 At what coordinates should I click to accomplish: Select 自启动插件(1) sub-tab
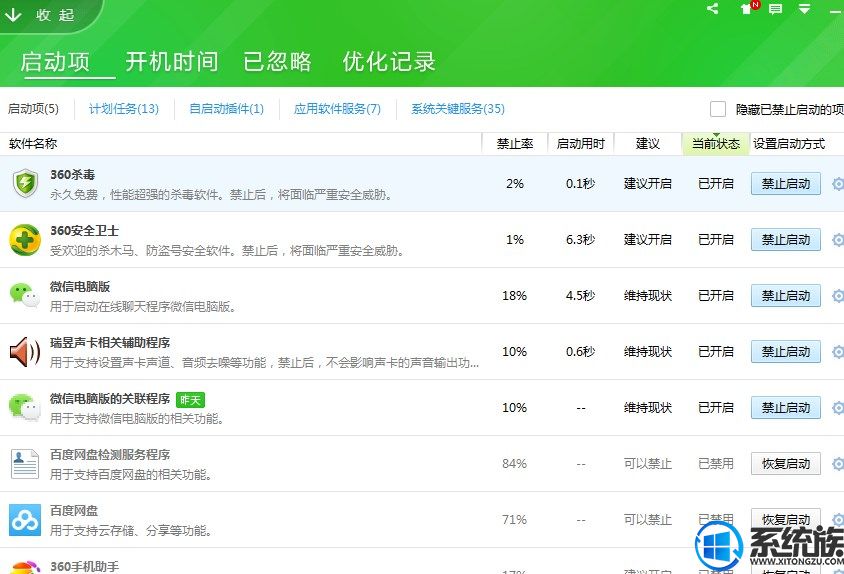pyautogui.click(x=227, y=109)
